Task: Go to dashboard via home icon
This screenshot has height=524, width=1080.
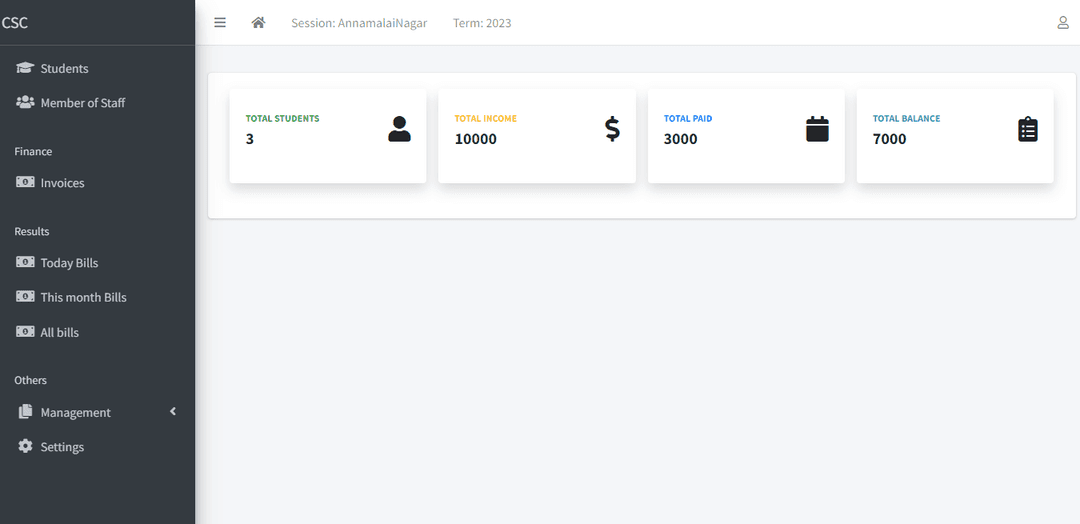Action: 258,23
